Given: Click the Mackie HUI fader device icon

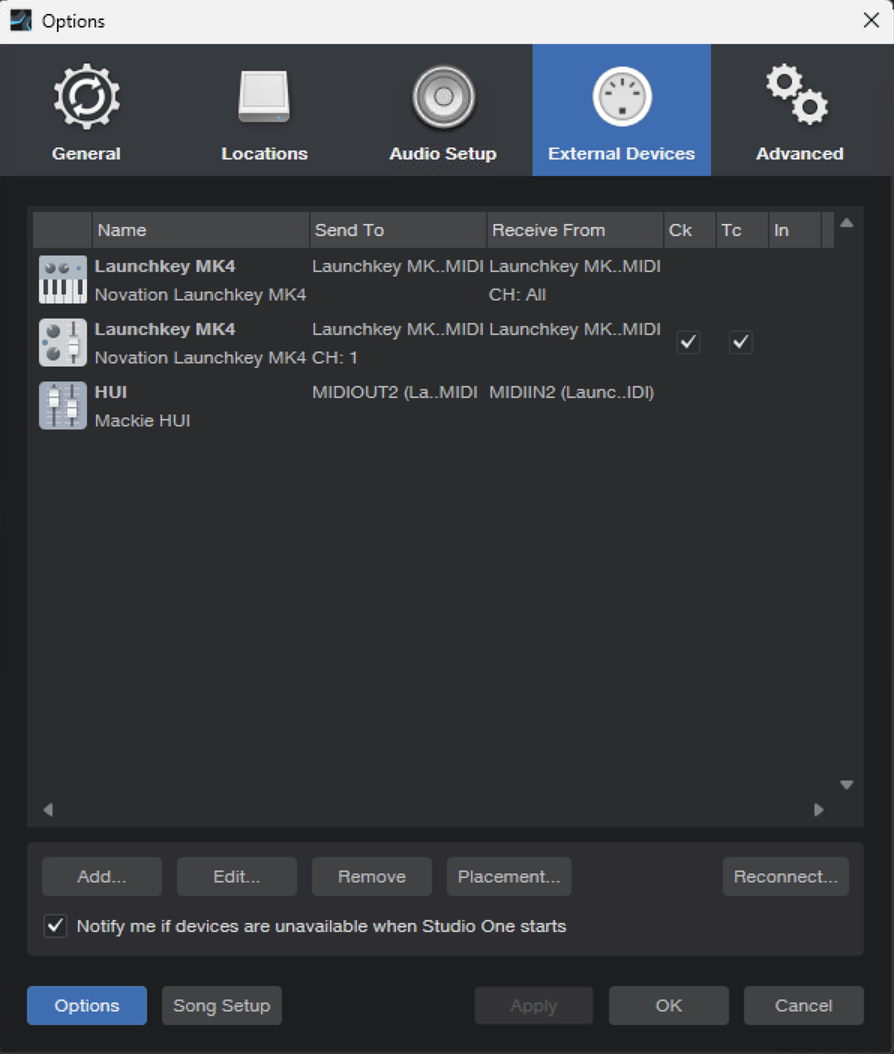Looking at the screenshot, I should coord(63,405).
